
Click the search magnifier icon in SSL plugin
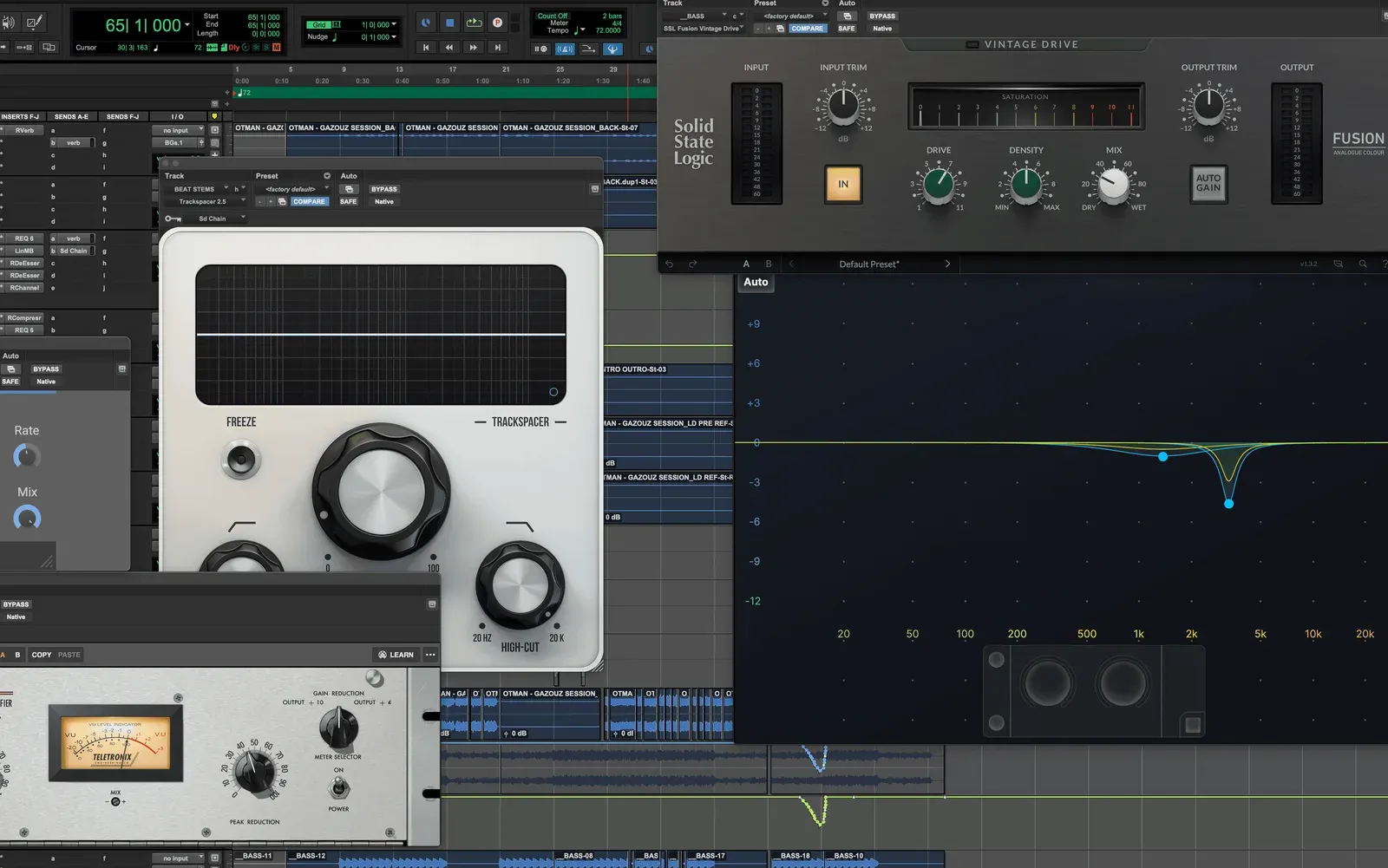(x=1363, y=264)
